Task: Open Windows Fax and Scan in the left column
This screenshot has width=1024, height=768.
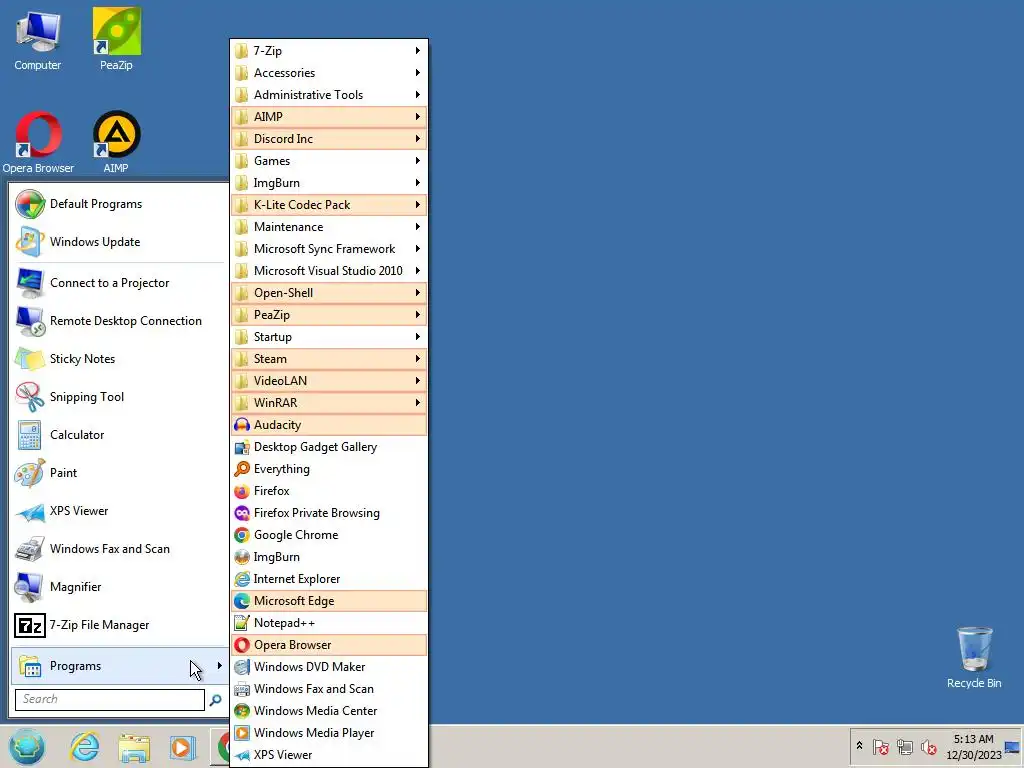Action: click(120, 549)
